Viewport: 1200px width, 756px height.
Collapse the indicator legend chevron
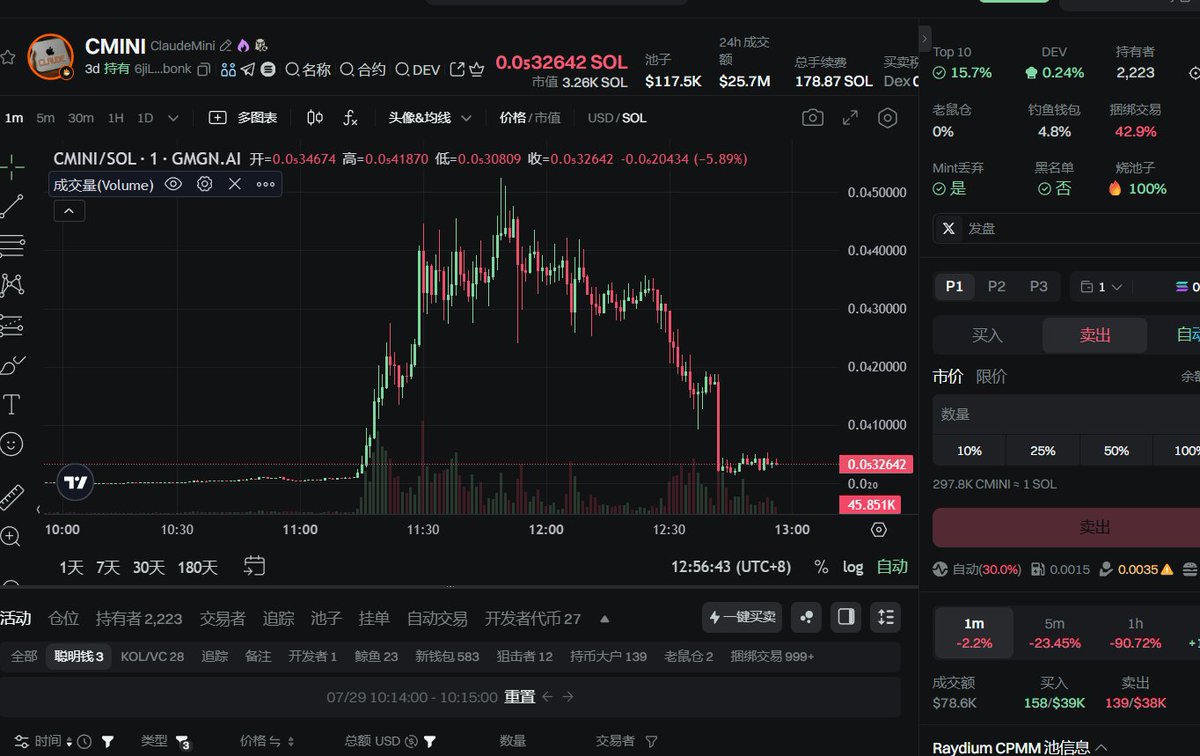[x=69, y=211]
